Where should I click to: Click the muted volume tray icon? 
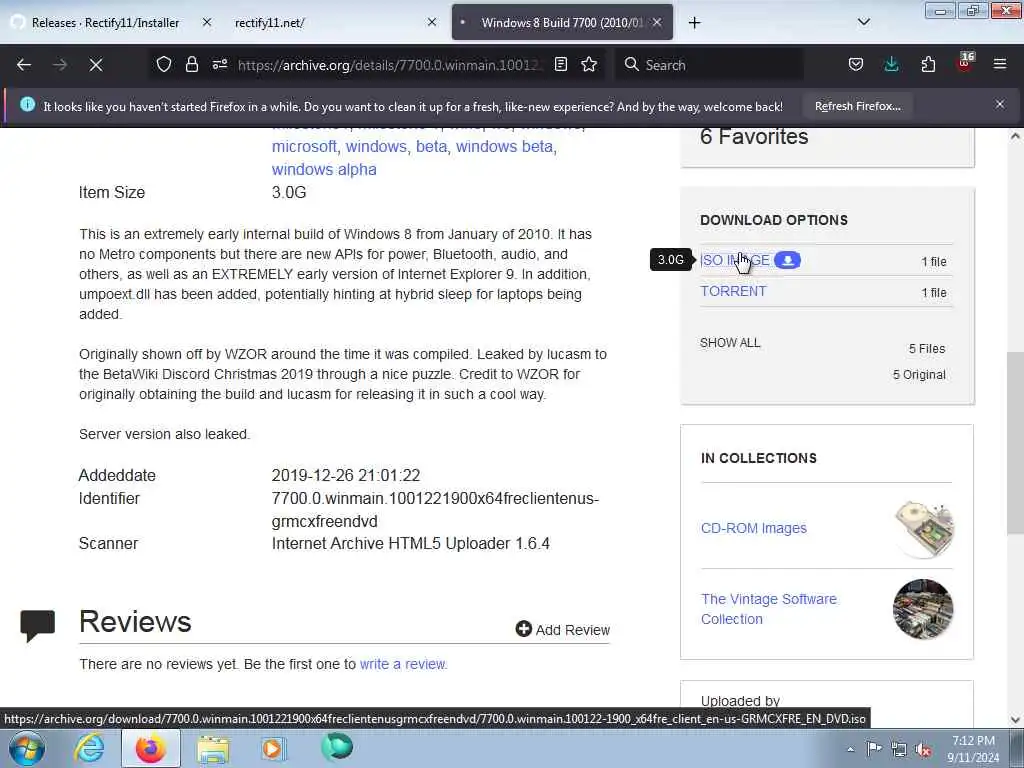click(923, 749)
